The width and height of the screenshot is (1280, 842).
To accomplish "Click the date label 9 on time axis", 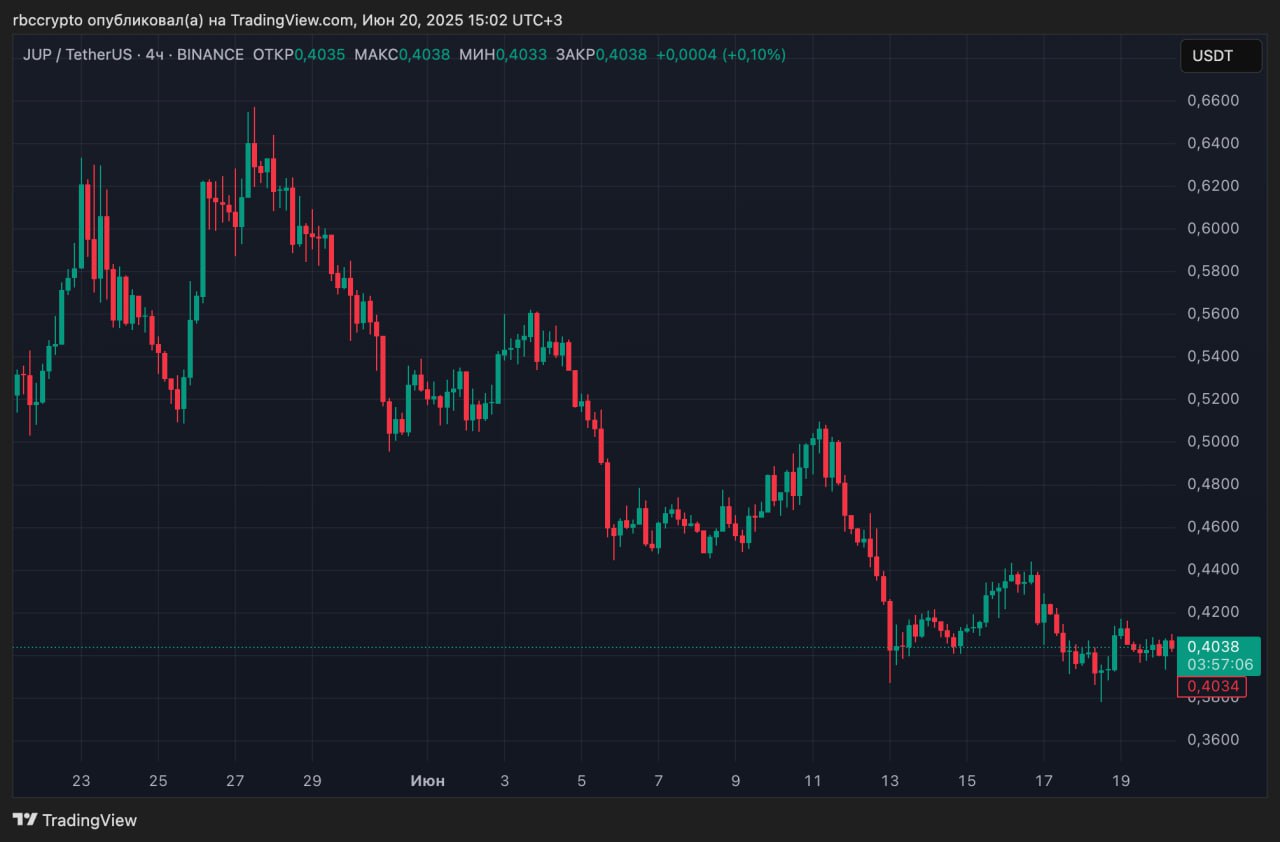I will click(735, 780).
